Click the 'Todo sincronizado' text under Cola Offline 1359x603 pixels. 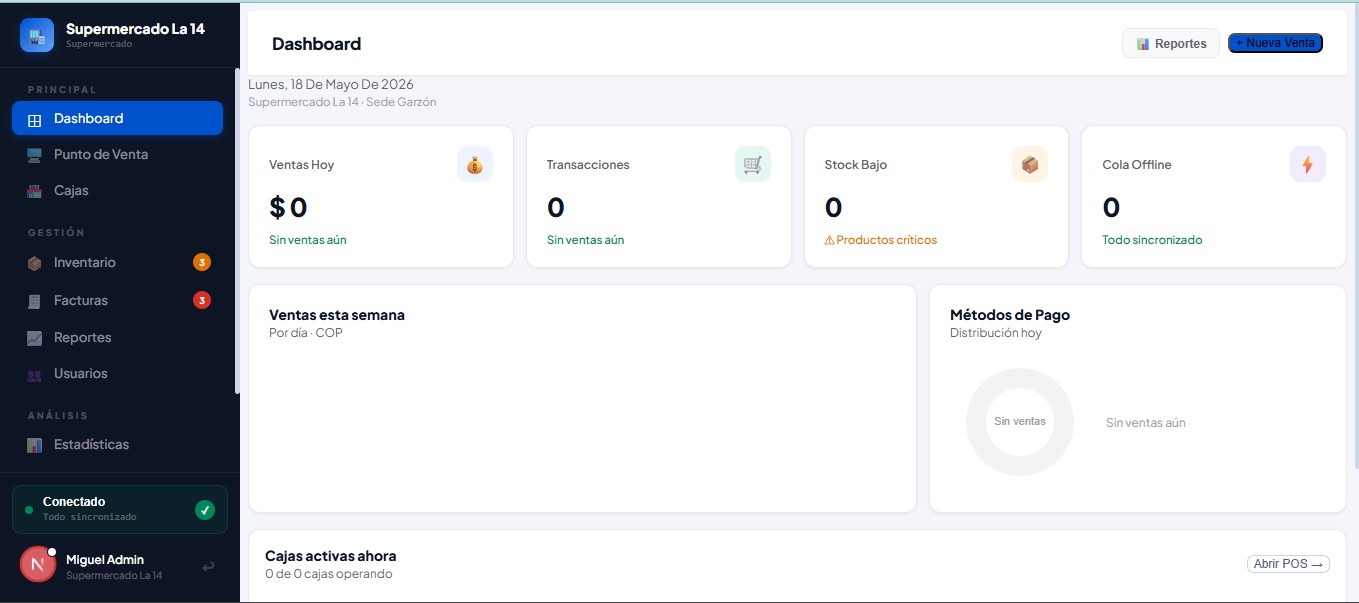[1152, 240]
